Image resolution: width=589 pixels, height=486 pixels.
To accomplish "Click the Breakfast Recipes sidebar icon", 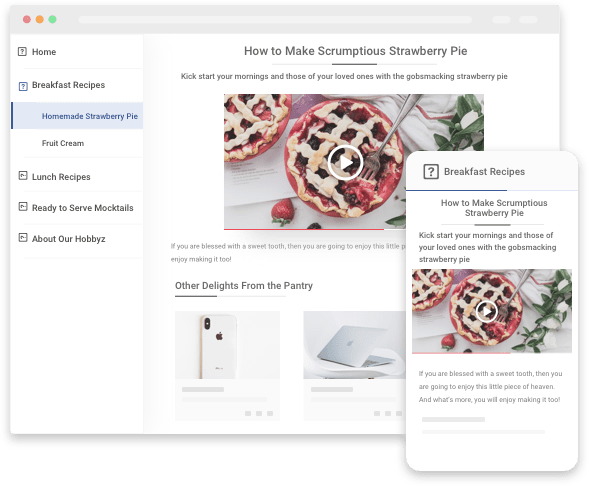I will (x=23, y=86).
